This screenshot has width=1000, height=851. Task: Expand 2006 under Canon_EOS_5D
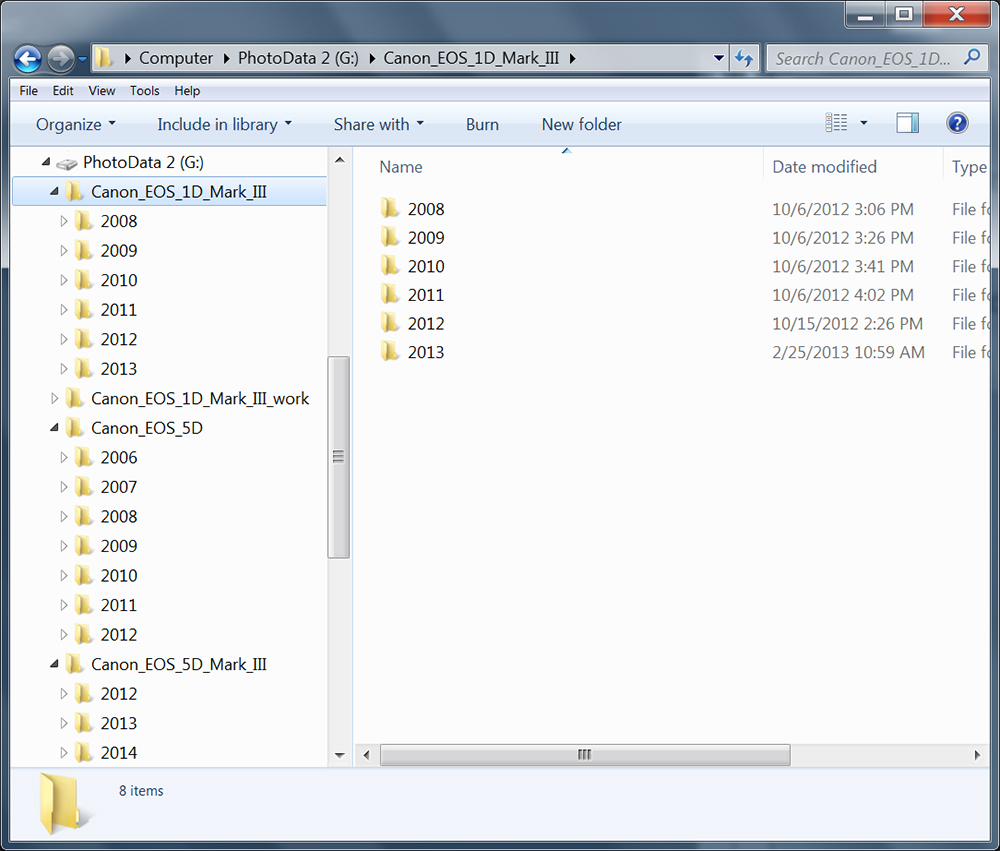64,457
